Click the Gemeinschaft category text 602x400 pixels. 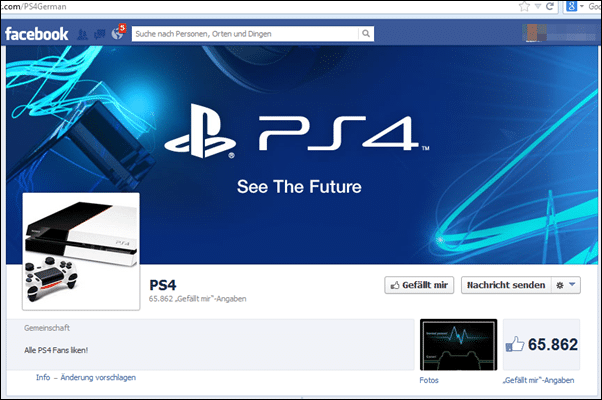pyautogui.click(x=47, y=328)
